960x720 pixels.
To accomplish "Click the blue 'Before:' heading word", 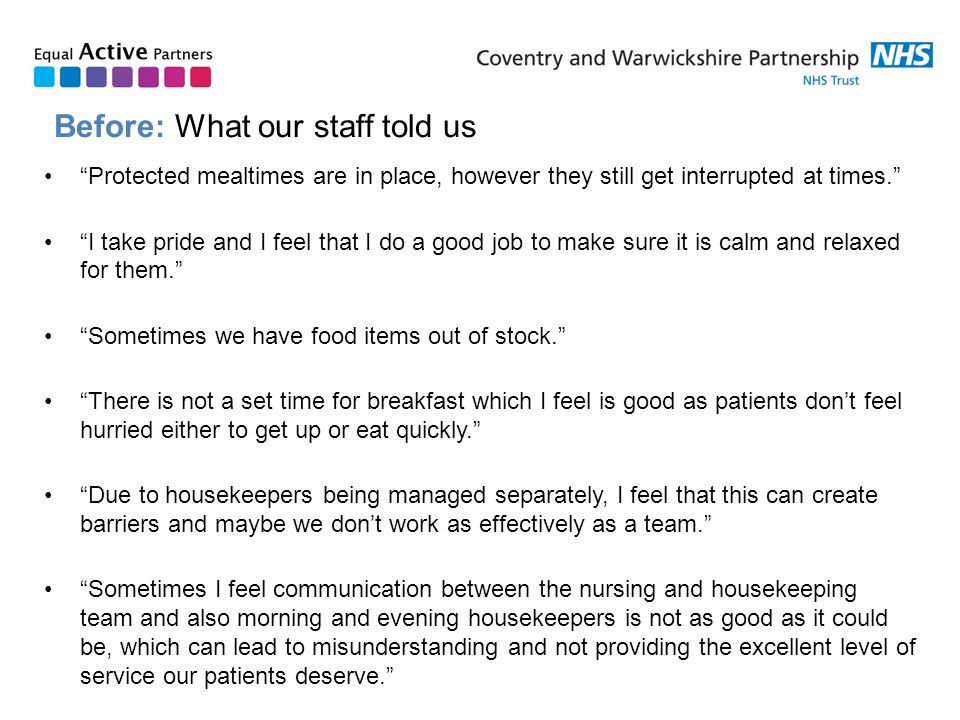I will click(x=110, y=127).
